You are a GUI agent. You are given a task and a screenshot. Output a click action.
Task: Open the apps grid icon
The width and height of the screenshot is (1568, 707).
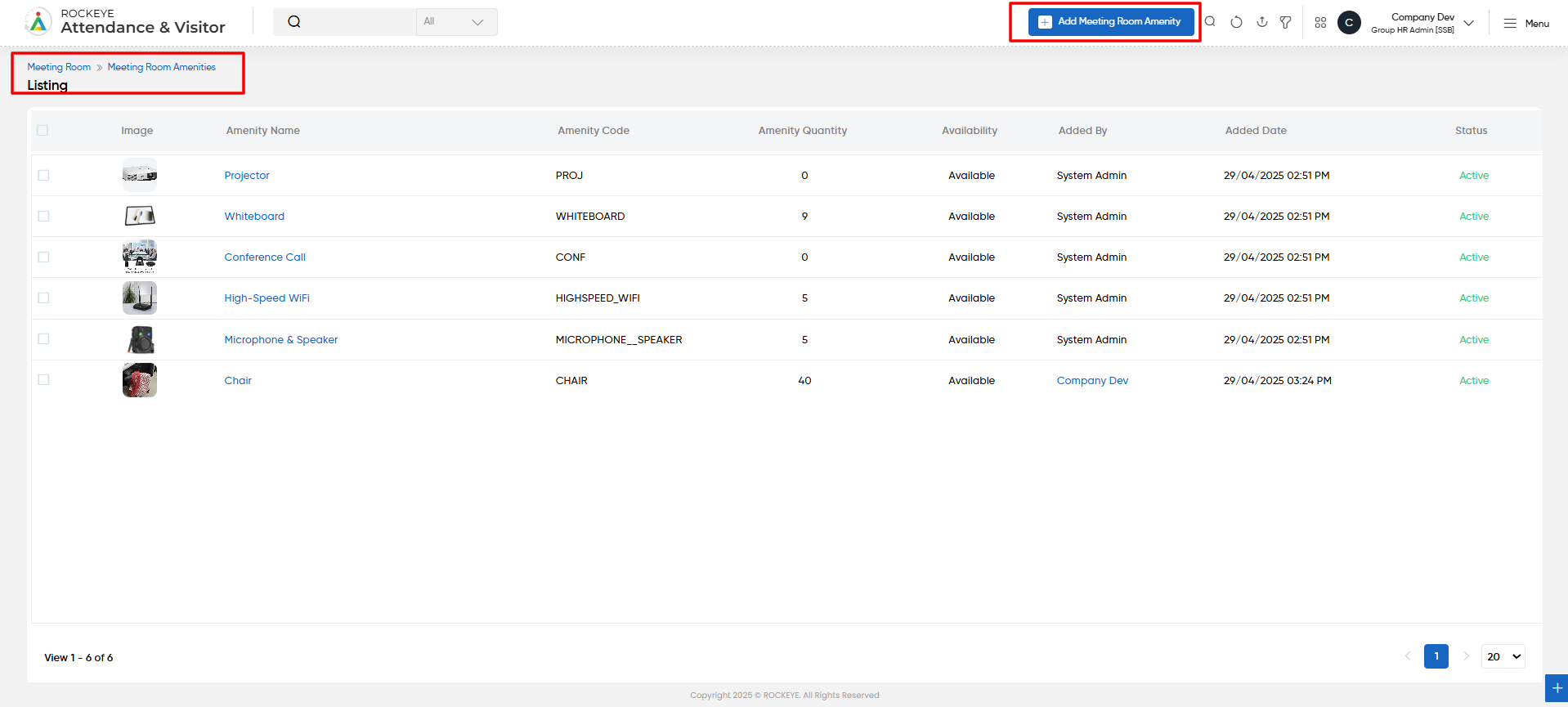coord(1320,23)
